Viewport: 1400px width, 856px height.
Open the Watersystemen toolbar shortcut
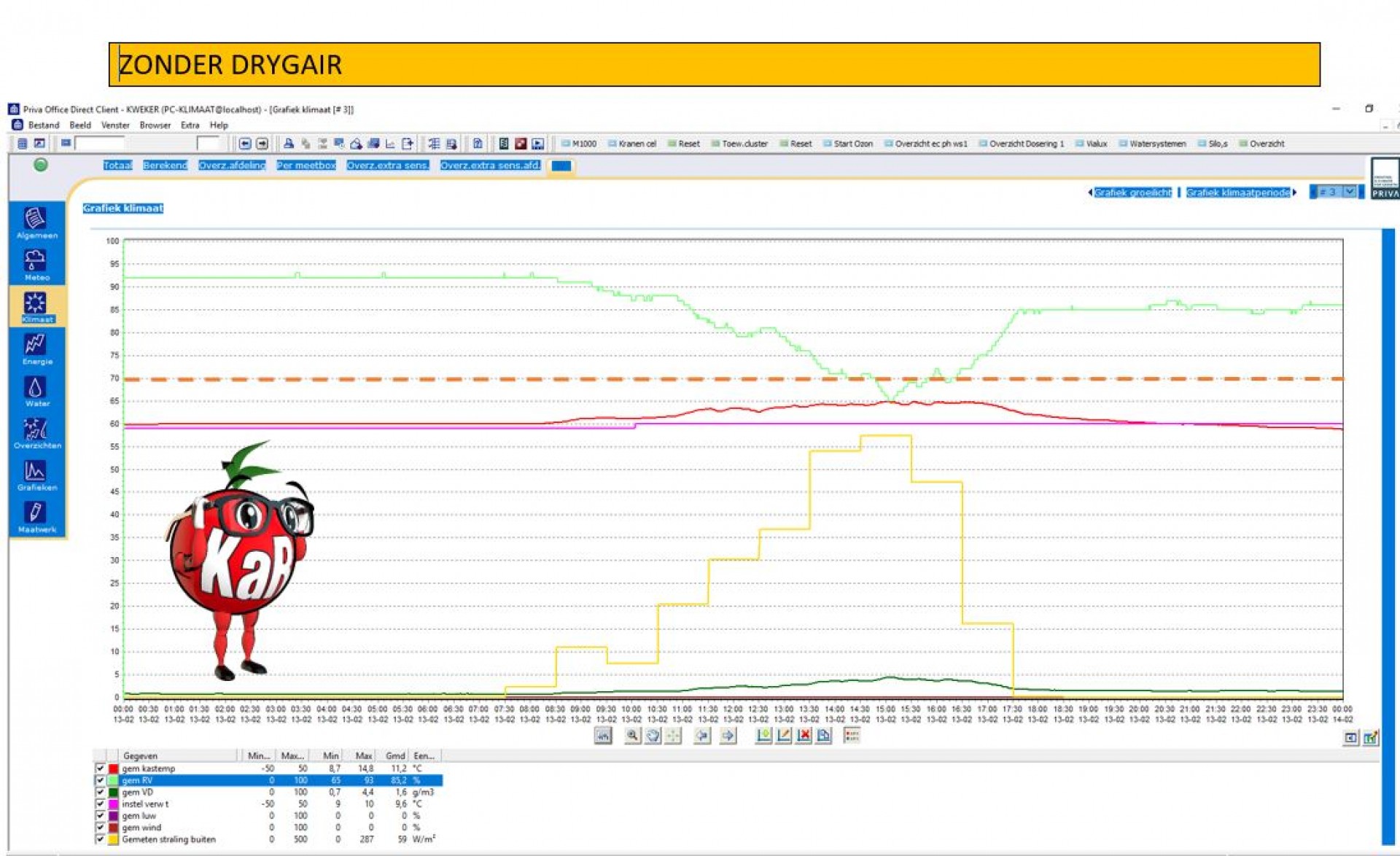(1153, 144)
